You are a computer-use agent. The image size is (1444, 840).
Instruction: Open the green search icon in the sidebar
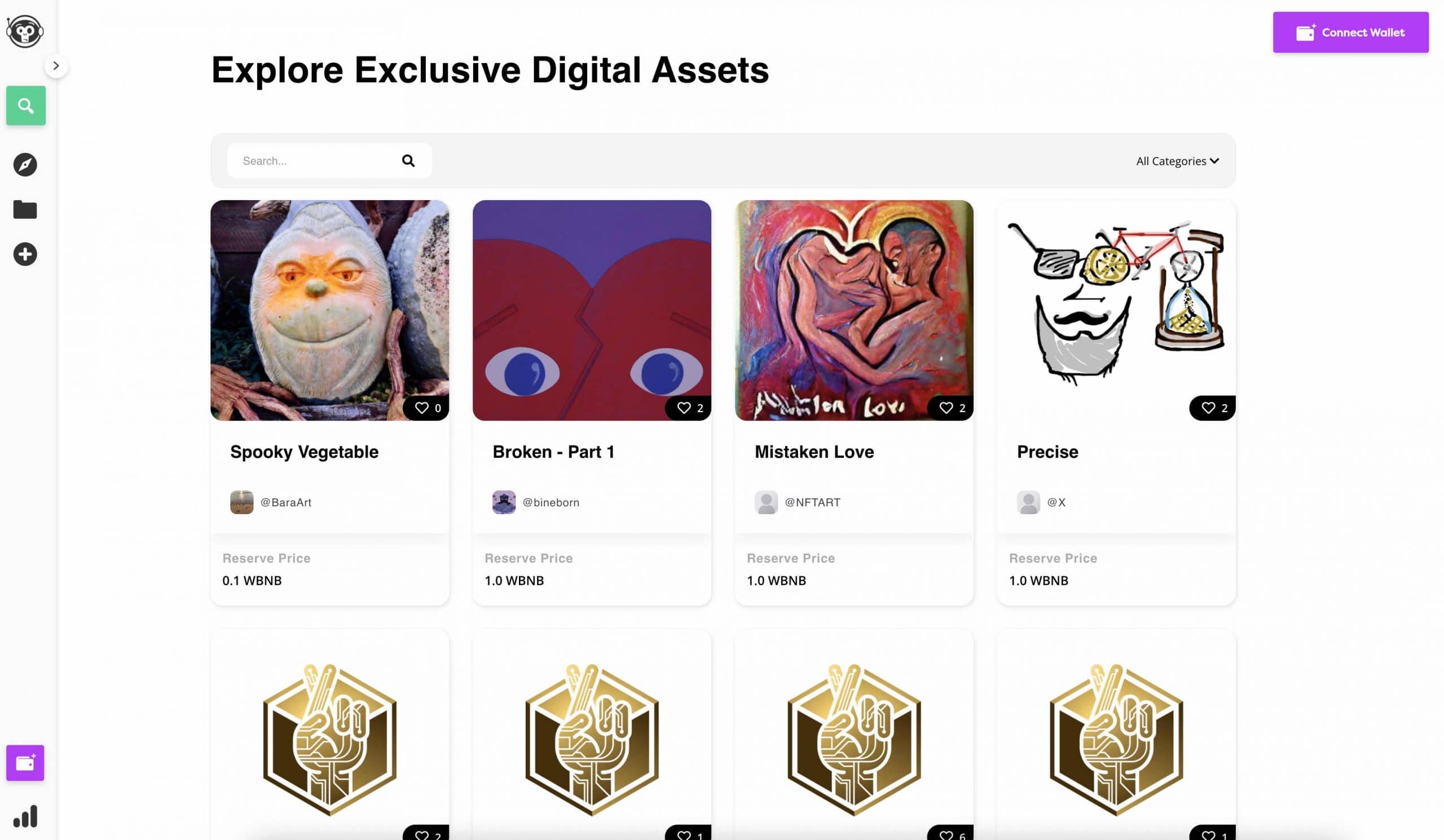click(26, 105)
